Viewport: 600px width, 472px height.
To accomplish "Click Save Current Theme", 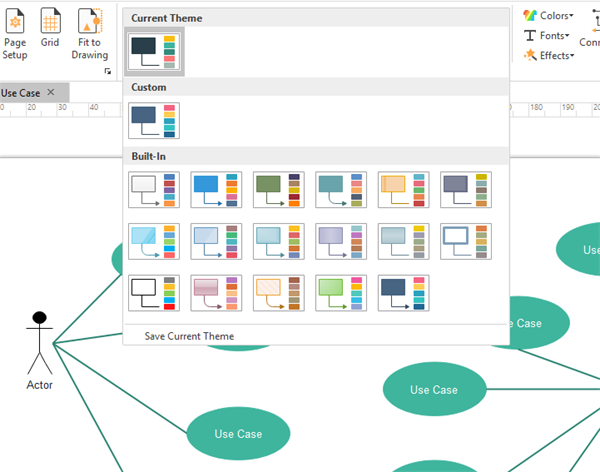I will 189,336.
